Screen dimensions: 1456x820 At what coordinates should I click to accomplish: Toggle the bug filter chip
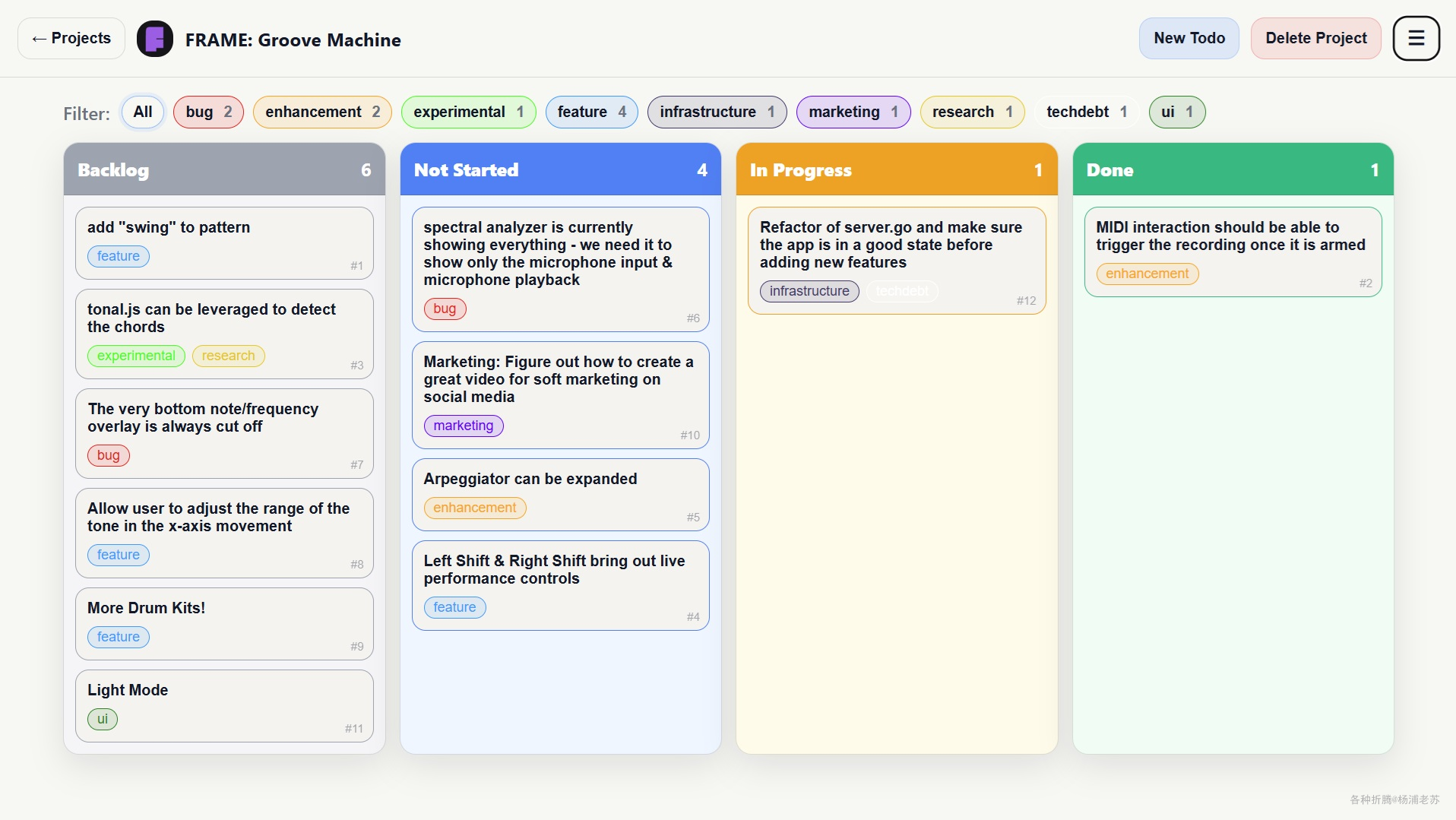coord(208,112)
